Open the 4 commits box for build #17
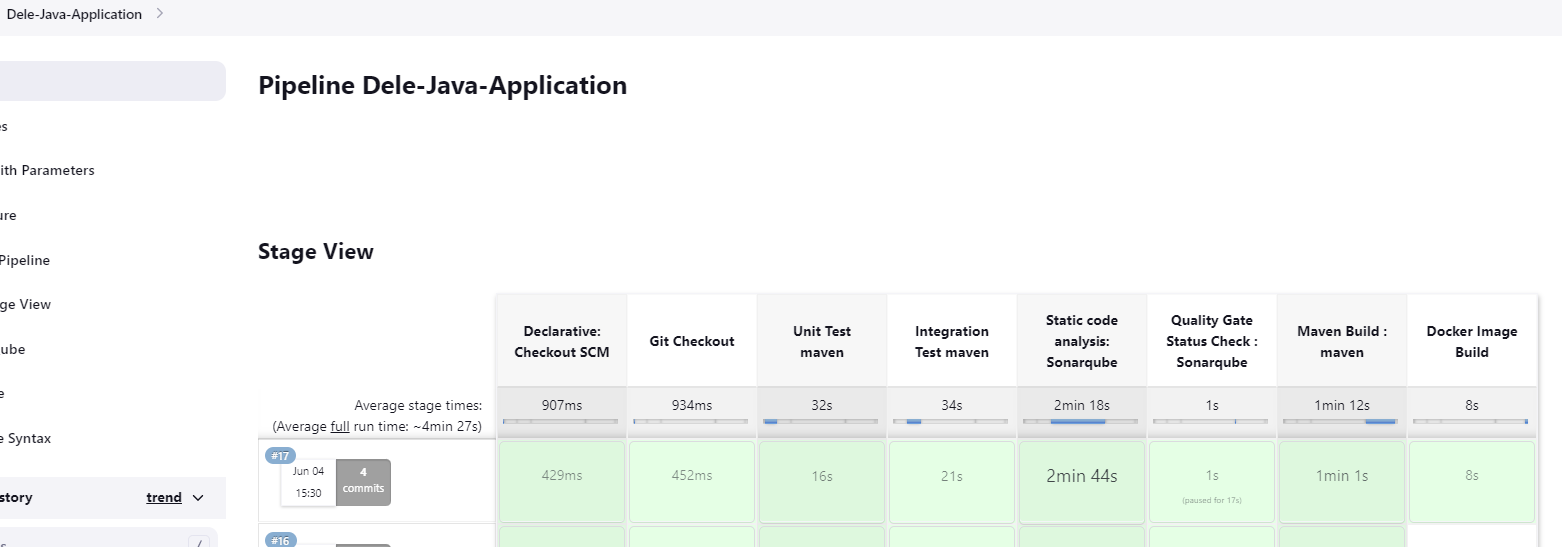The height and width of the screenshot is (547, 1562). coord(363,480)
